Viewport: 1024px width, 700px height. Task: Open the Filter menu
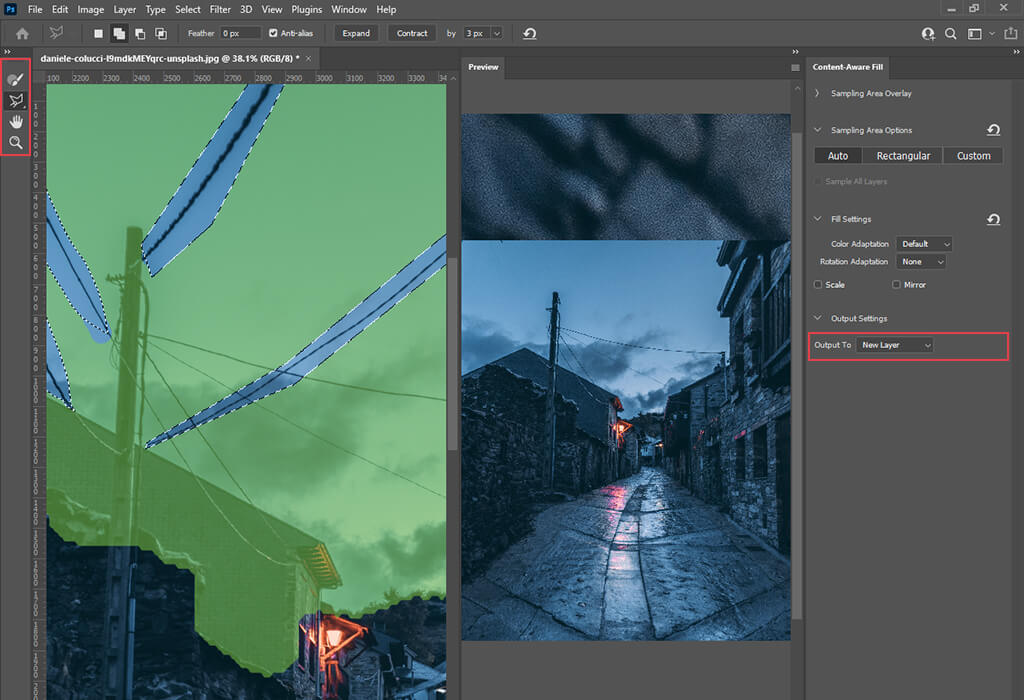220,9
